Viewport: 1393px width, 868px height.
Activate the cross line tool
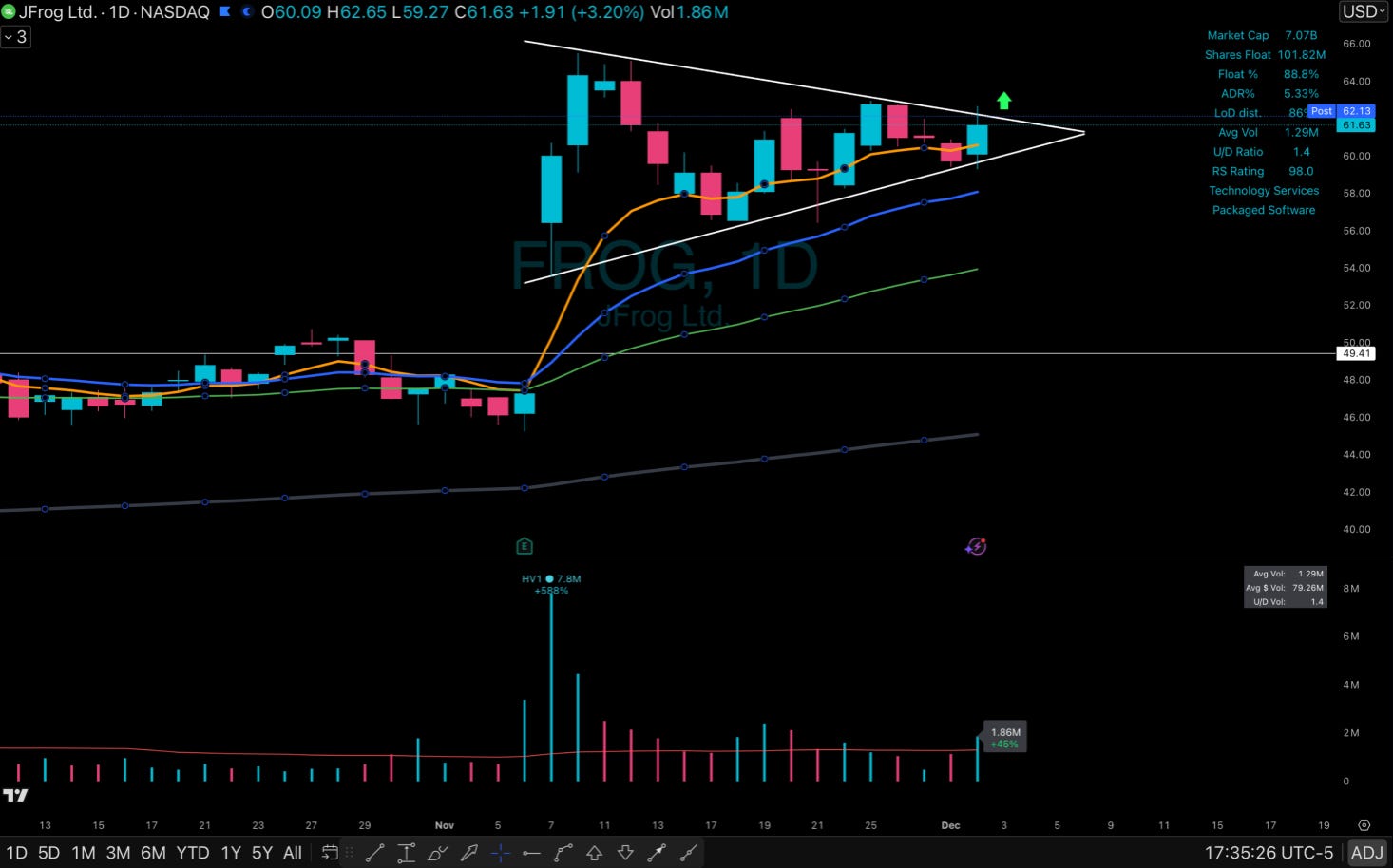tap(500, 853)
